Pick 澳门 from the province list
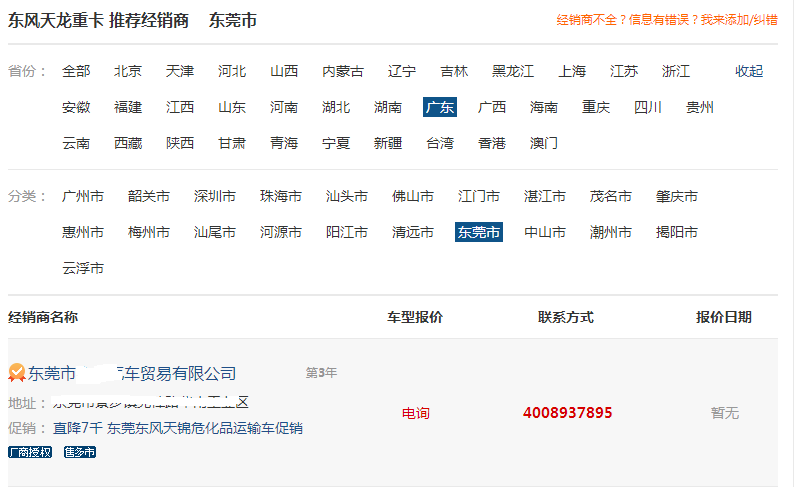Screen dimensions: 795x487 click(544, 143)
